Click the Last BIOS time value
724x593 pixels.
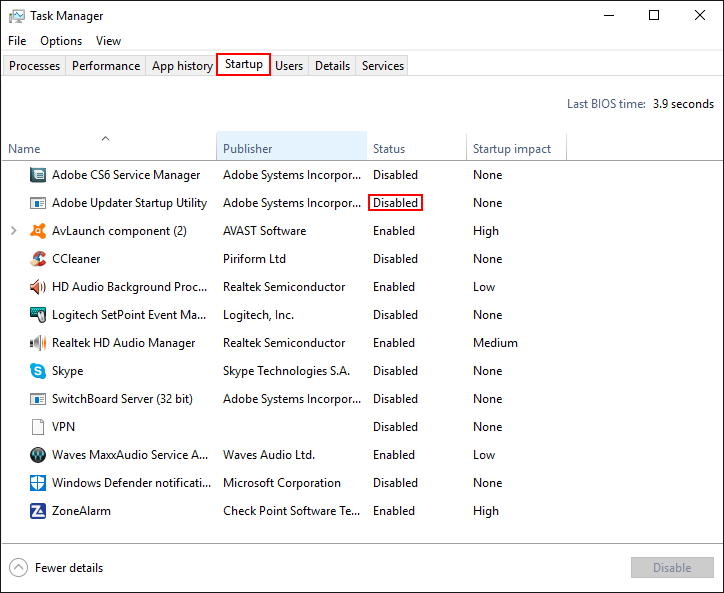coord(683,104)
